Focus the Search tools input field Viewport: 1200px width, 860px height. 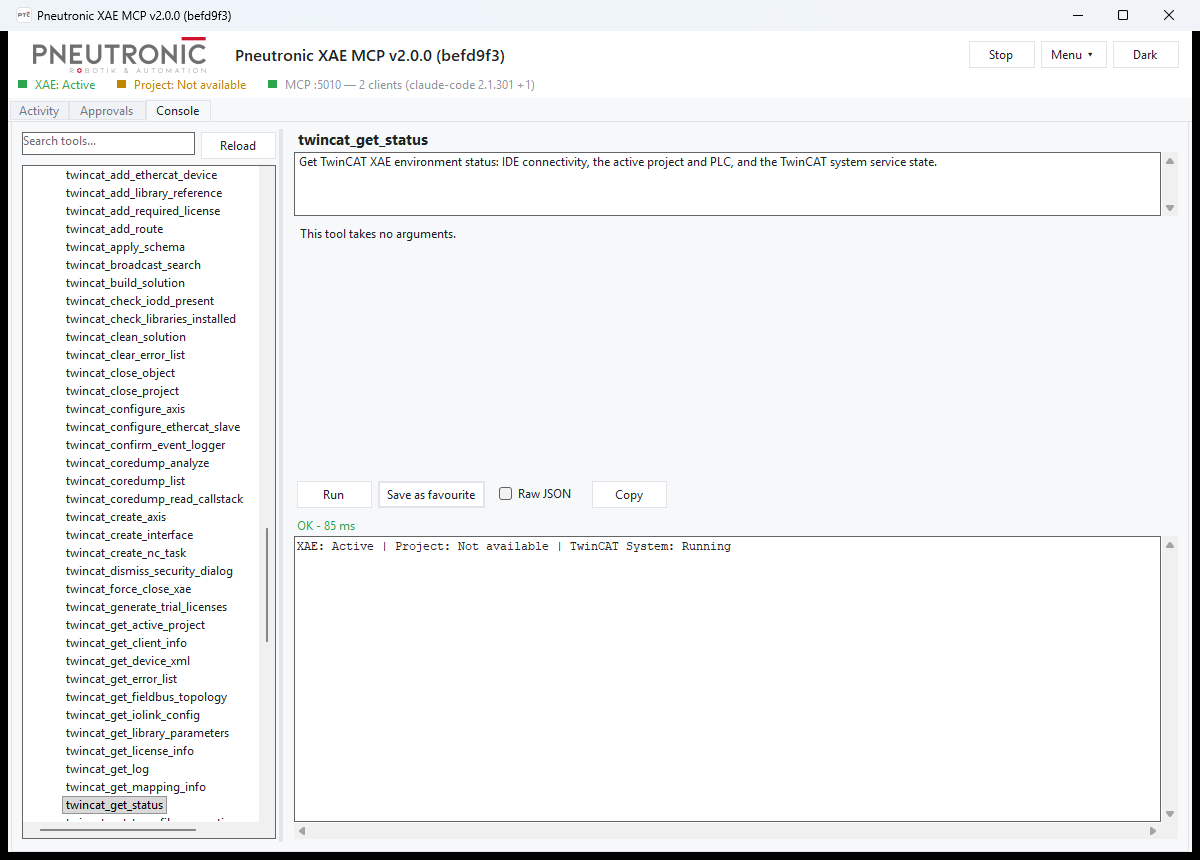tap(108, 143)
